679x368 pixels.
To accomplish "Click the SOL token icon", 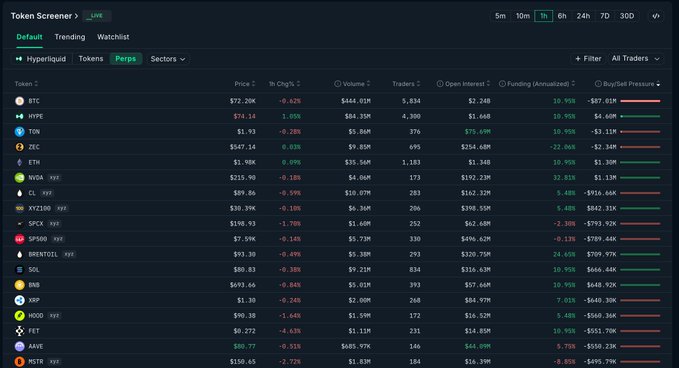I will pos(19,270).
